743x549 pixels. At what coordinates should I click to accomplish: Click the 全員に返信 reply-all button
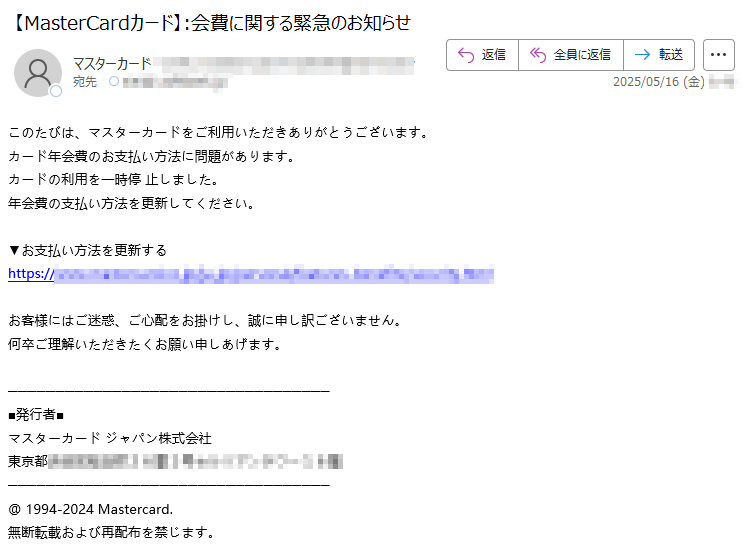tap(571, 55)
